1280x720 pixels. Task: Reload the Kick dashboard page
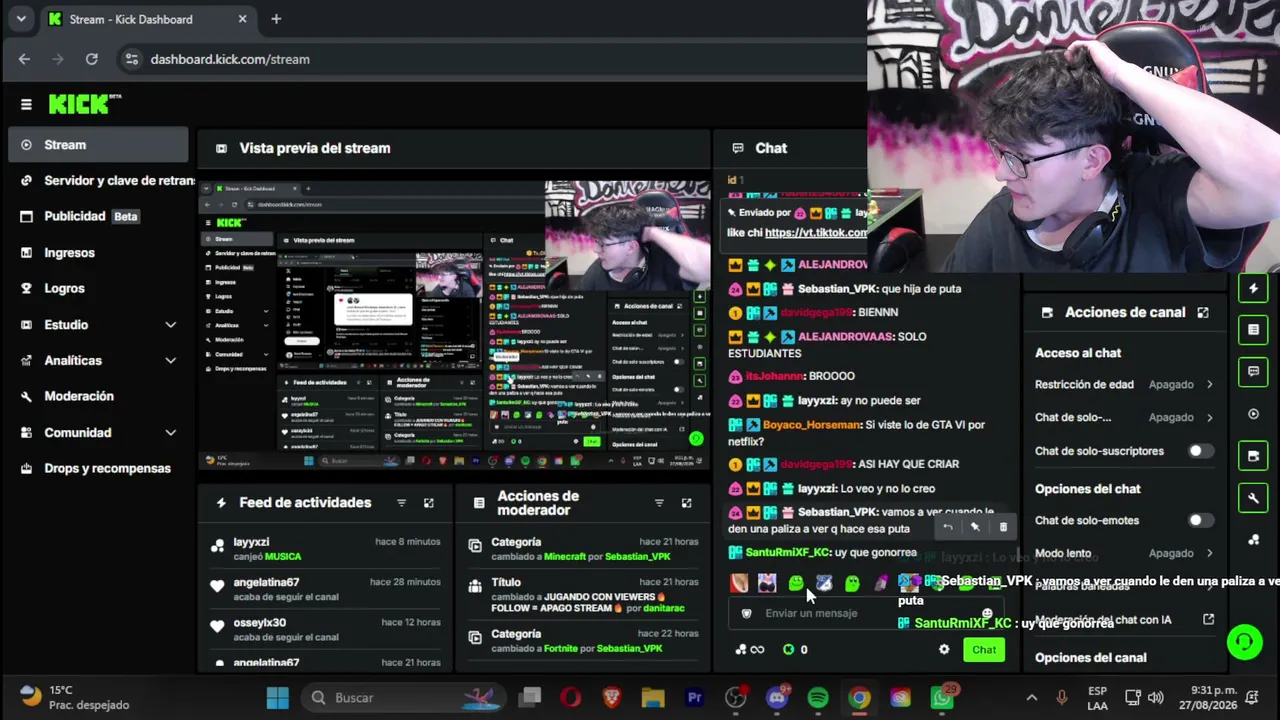92,59
